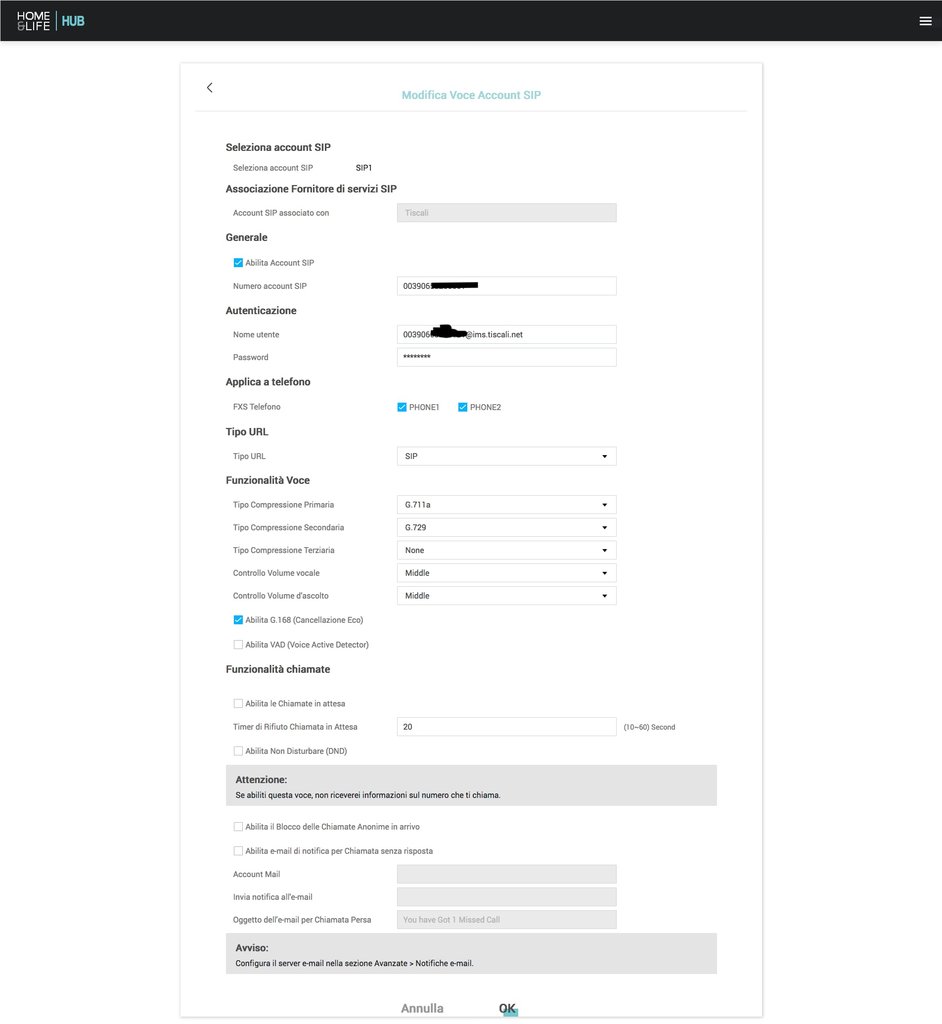This screenshot has height=1024, width=942.
Task: Open Tipo Compressione Primaria dropdown
Action: tap(506, 505)
